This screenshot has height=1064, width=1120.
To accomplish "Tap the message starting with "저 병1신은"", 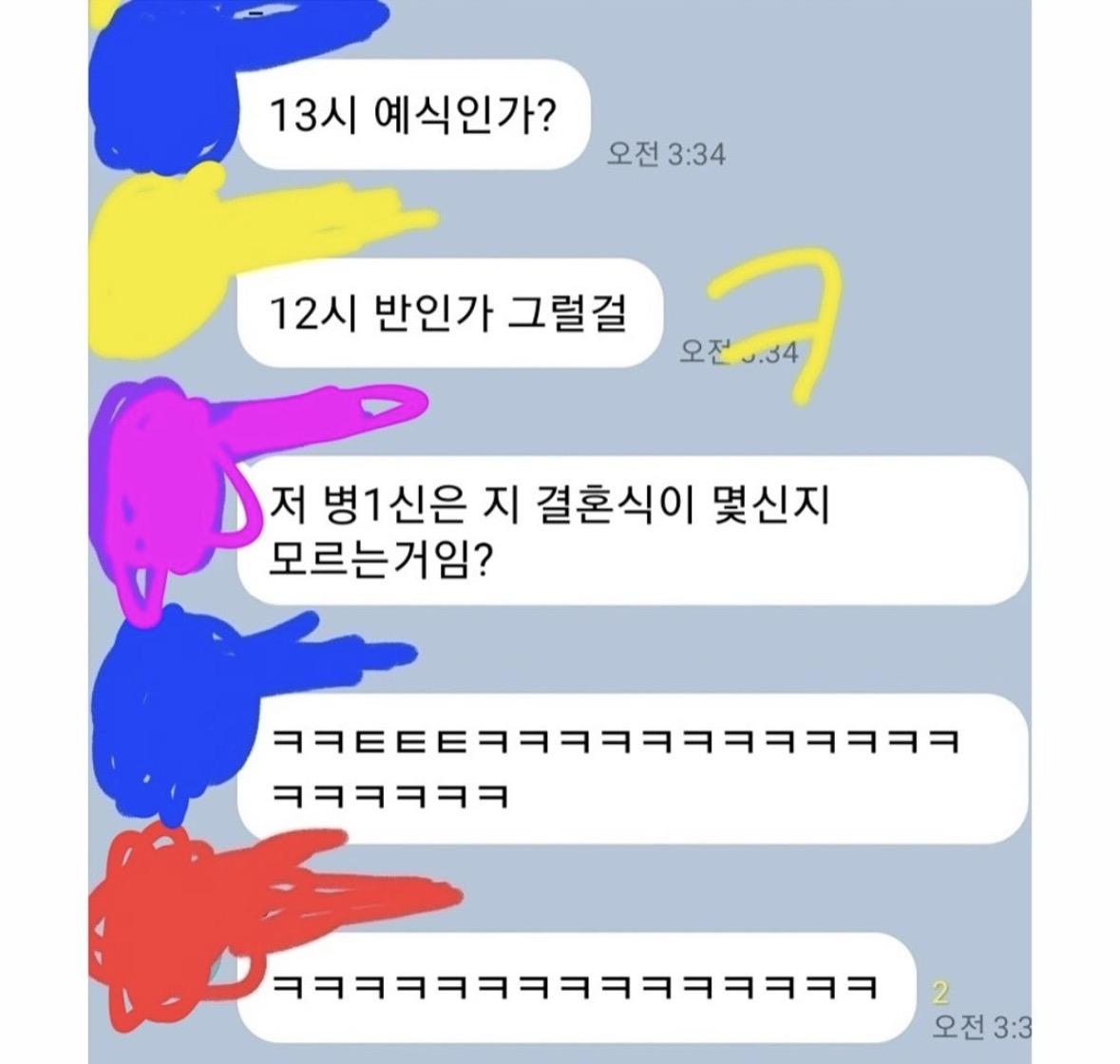I will click(632, 530).
